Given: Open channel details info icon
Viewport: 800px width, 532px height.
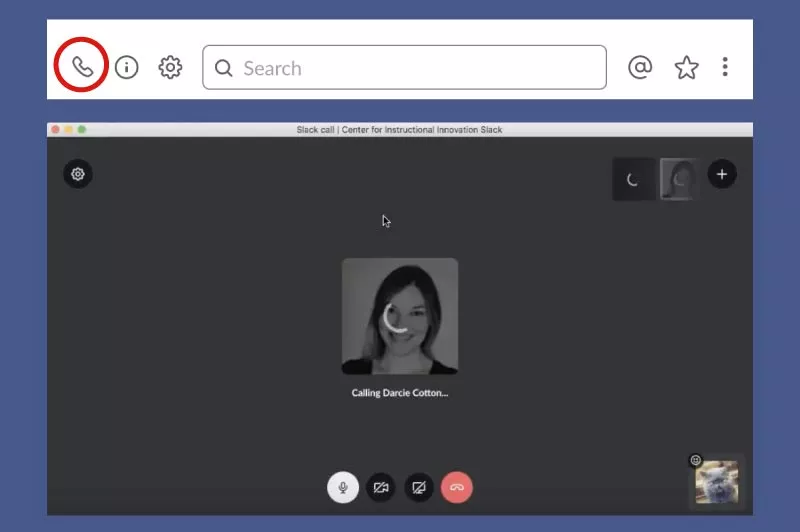Looking at the screenshot, I should click(126, 67).
